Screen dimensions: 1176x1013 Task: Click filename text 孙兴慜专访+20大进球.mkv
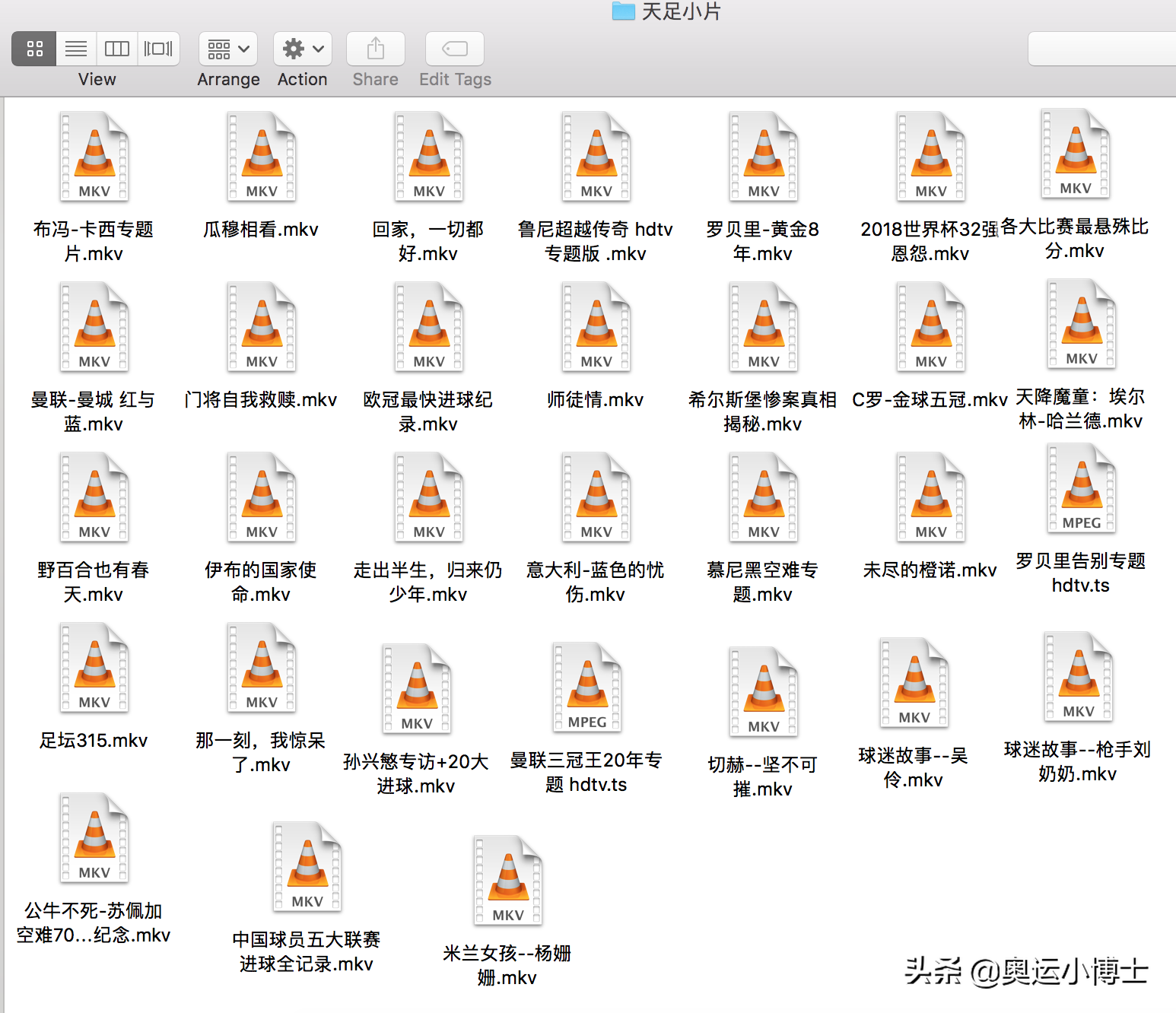416,773
